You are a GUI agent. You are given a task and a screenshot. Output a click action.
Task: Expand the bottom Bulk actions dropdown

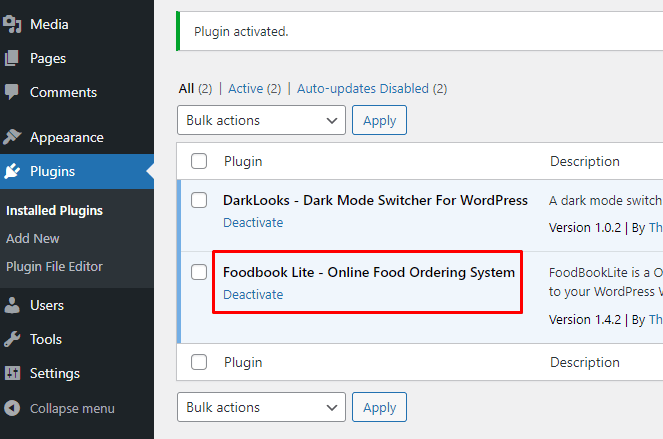261,407
